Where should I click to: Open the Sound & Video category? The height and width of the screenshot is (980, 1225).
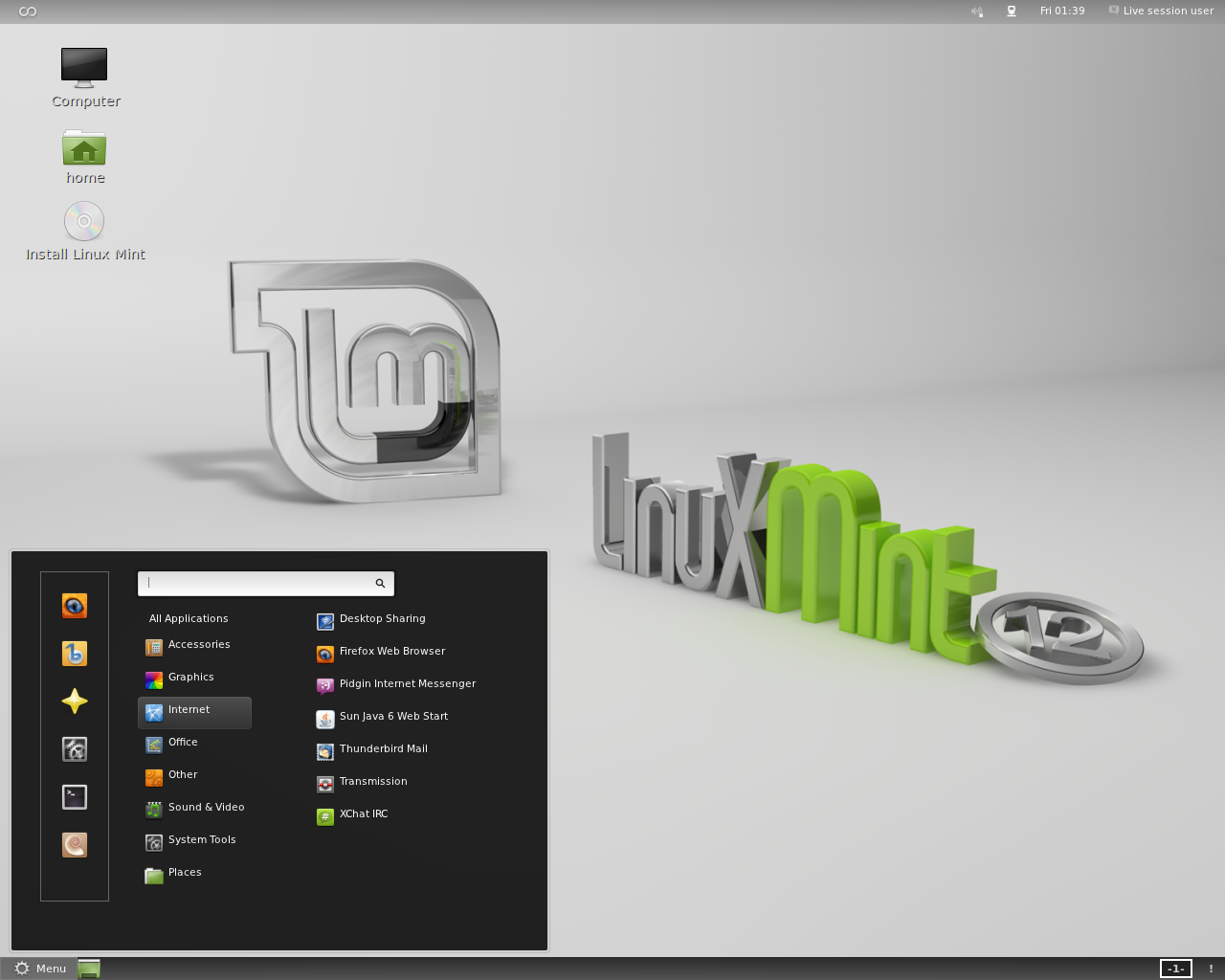pyautogui.click(x=194, y=808)
